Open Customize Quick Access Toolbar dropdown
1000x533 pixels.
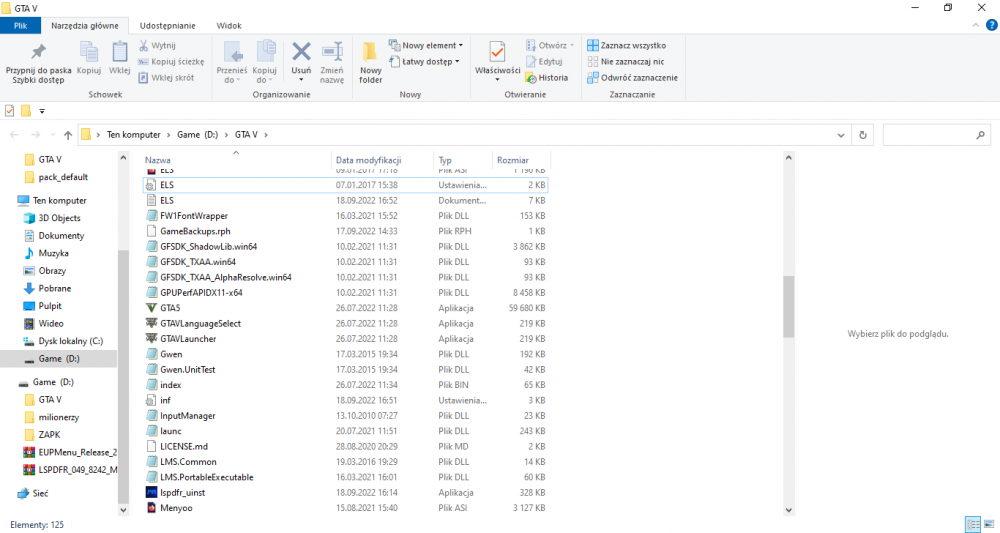coord(42,111)
